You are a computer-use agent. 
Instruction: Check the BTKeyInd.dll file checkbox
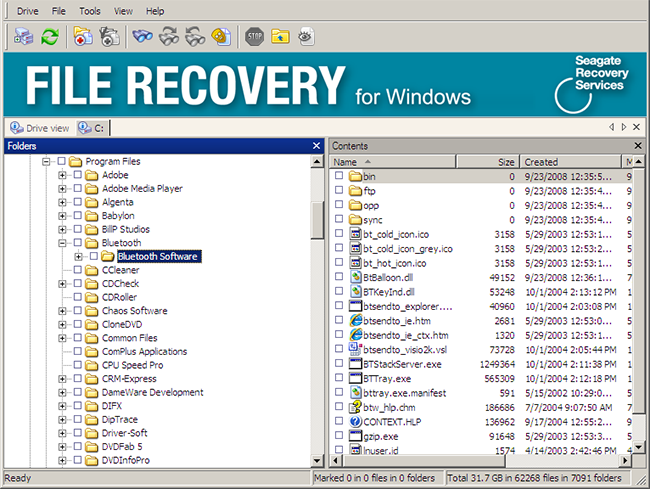339,291
